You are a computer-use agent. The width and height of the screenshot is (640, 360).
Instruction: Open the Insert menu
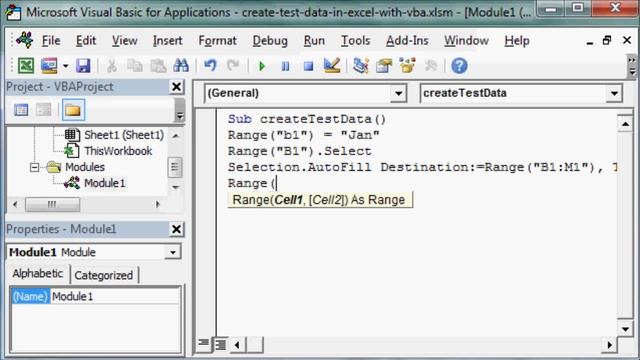point(167,40)
